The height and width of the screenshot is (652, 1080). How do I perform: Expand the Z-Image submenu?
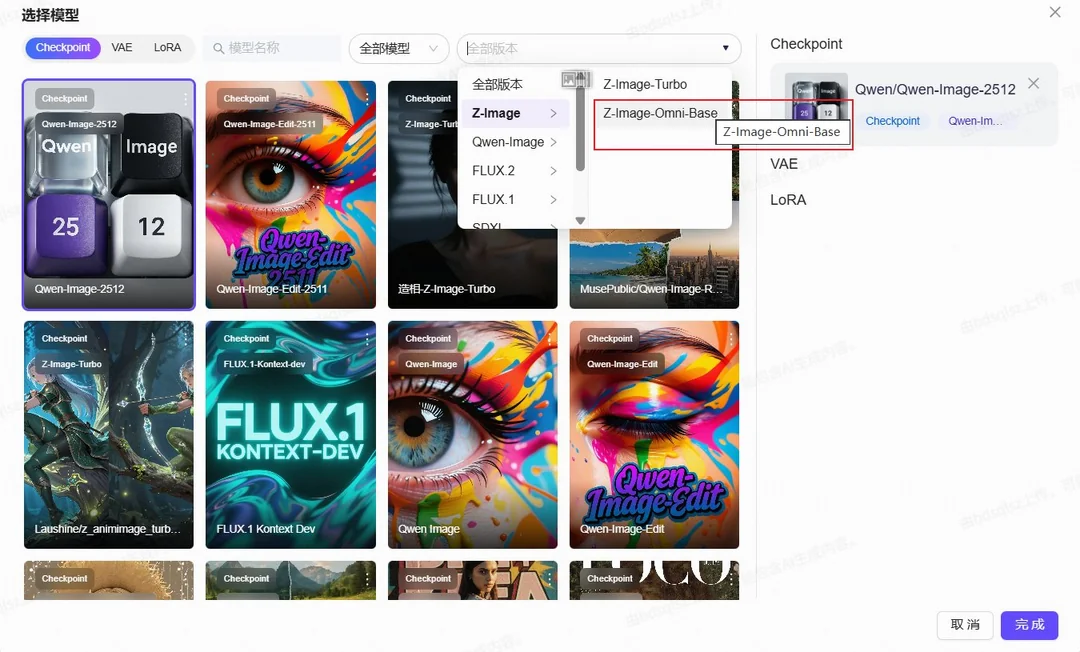point(514,113)
